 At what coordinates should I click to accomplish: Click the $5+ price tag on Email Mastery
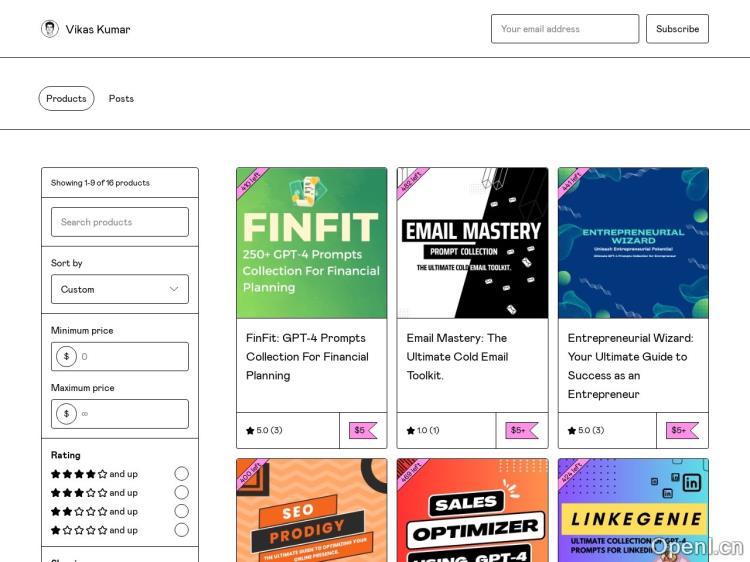pyautogui.click(x=520, y=431)
